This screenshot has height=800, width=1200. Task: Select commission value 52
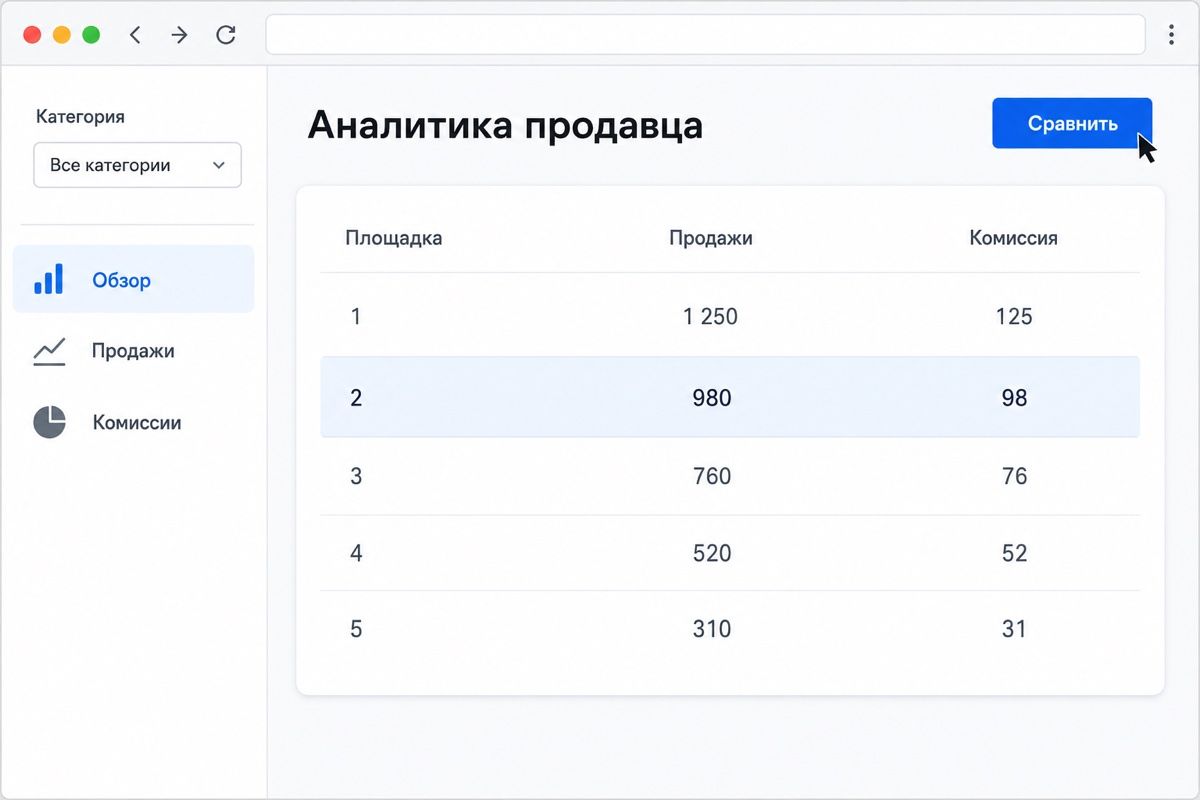1014,553
